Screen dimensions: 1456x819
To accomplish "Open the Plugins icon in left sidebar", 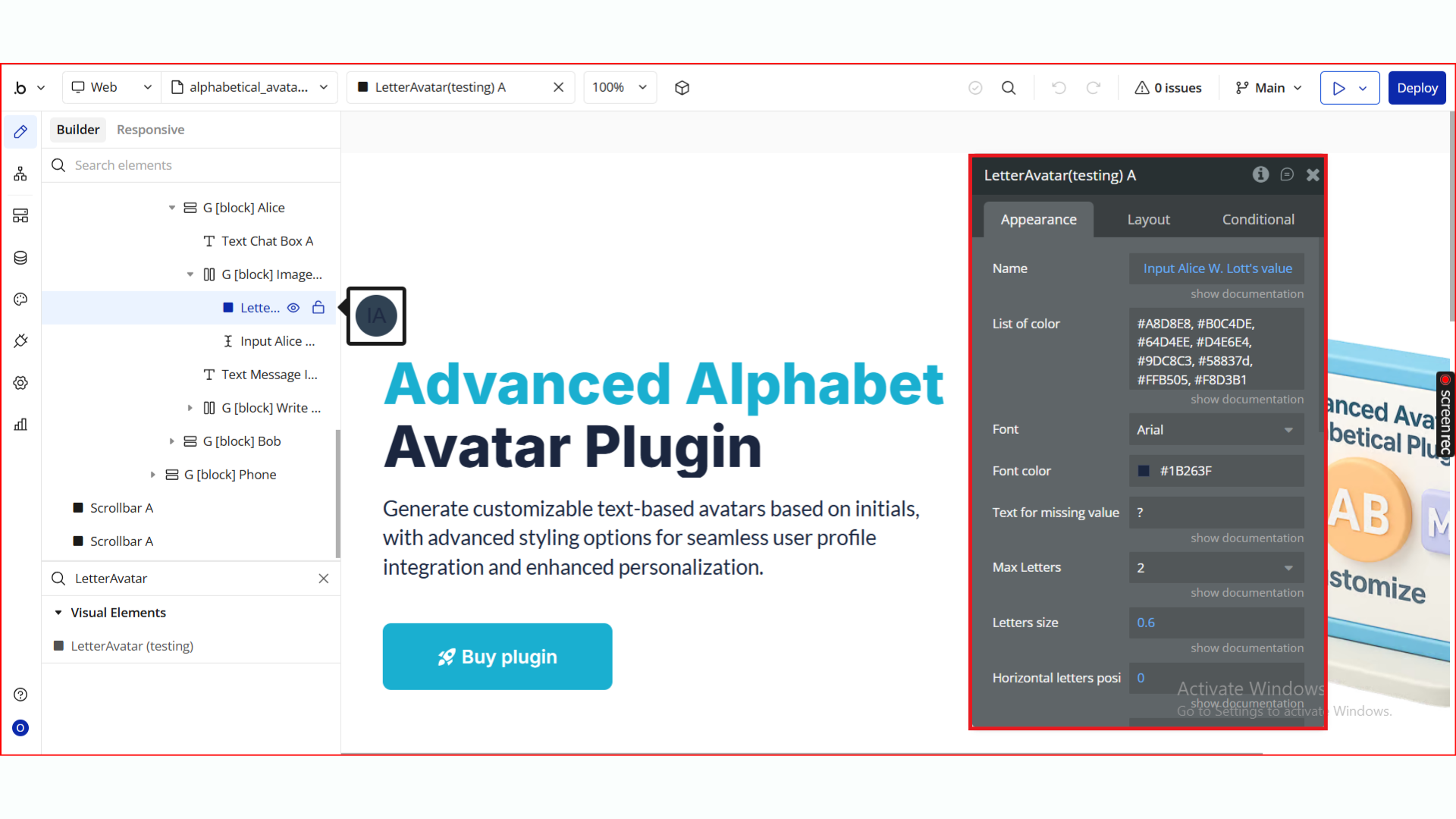I will click(20, 341).
